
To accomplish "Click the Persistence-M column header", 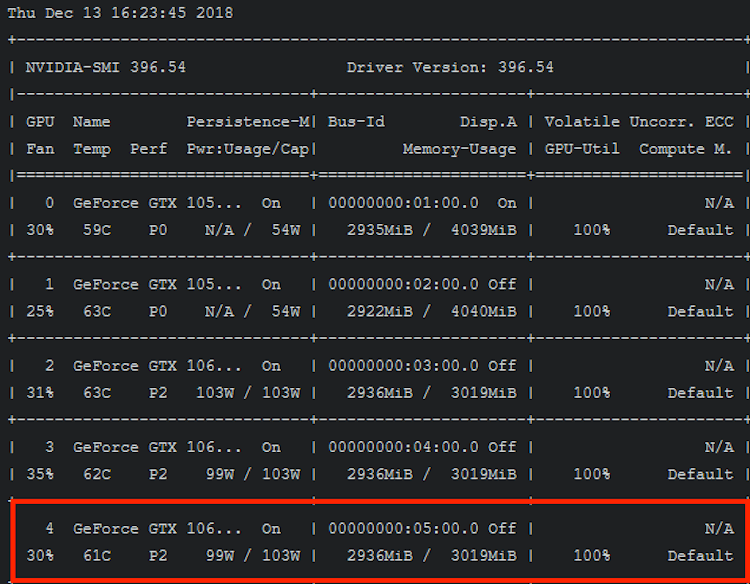I will coord(248,122).
